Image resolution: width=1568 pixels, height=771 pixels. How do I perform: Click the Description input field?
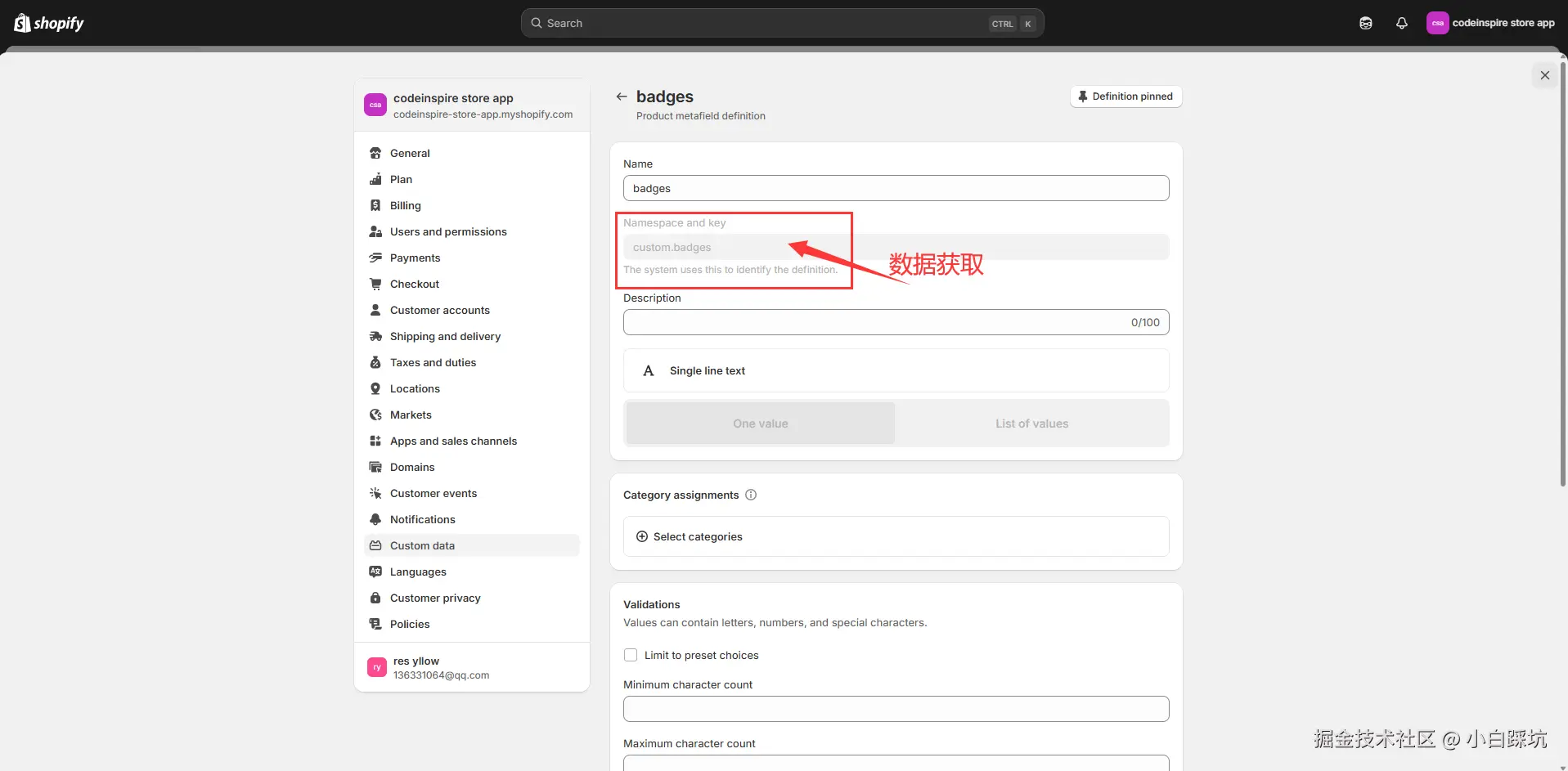click(x=896, y=322)
